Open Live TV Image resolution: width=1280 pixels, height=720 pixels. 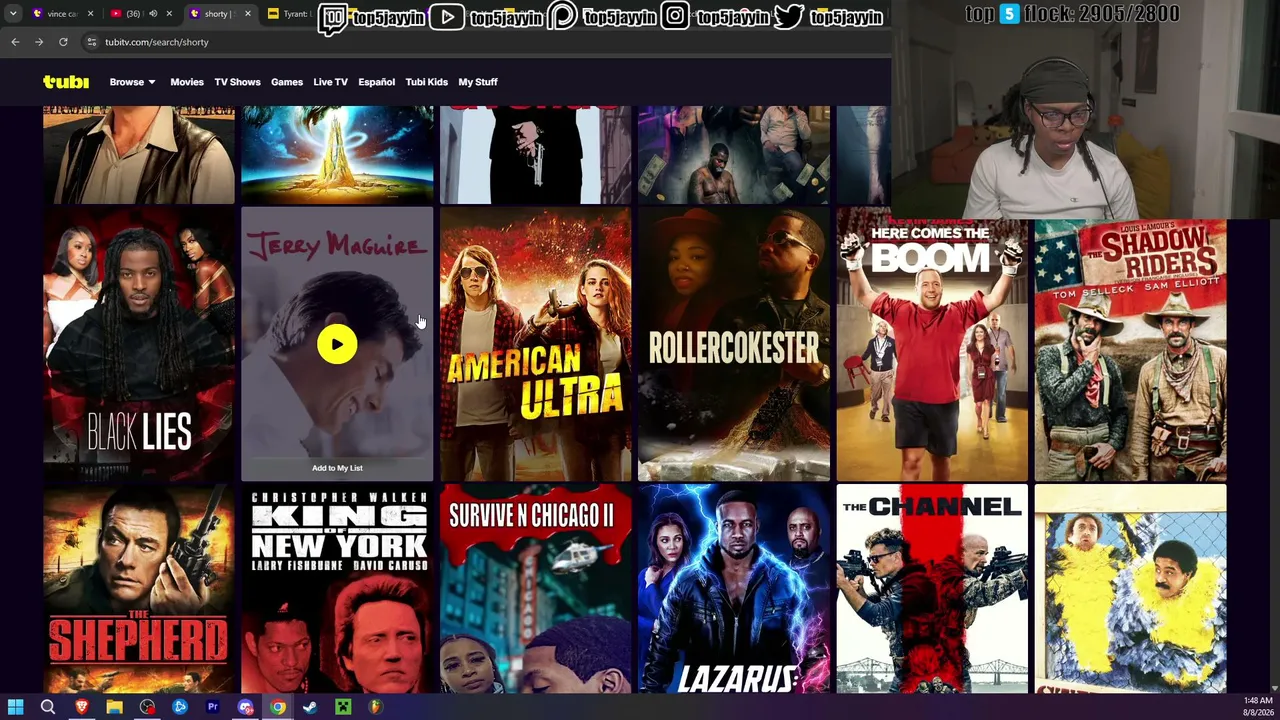pos(330,82)
